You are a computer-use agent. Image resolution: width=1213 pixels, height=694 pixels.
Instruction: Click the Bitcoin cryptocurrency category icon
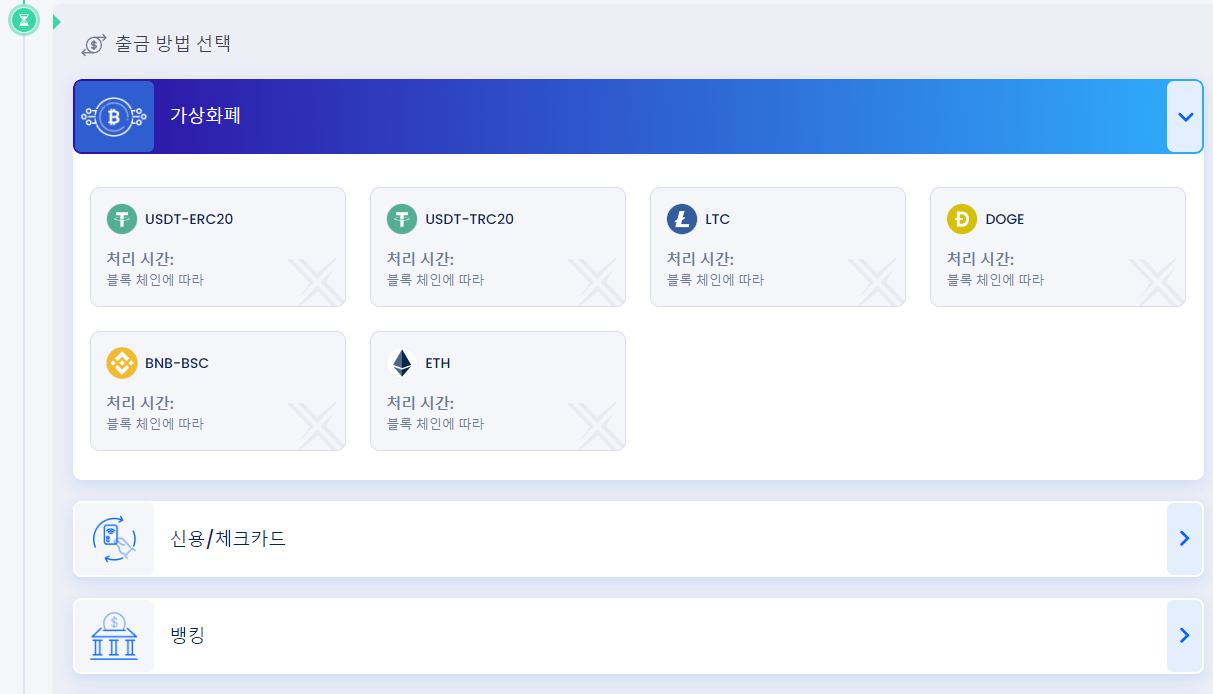114,117
